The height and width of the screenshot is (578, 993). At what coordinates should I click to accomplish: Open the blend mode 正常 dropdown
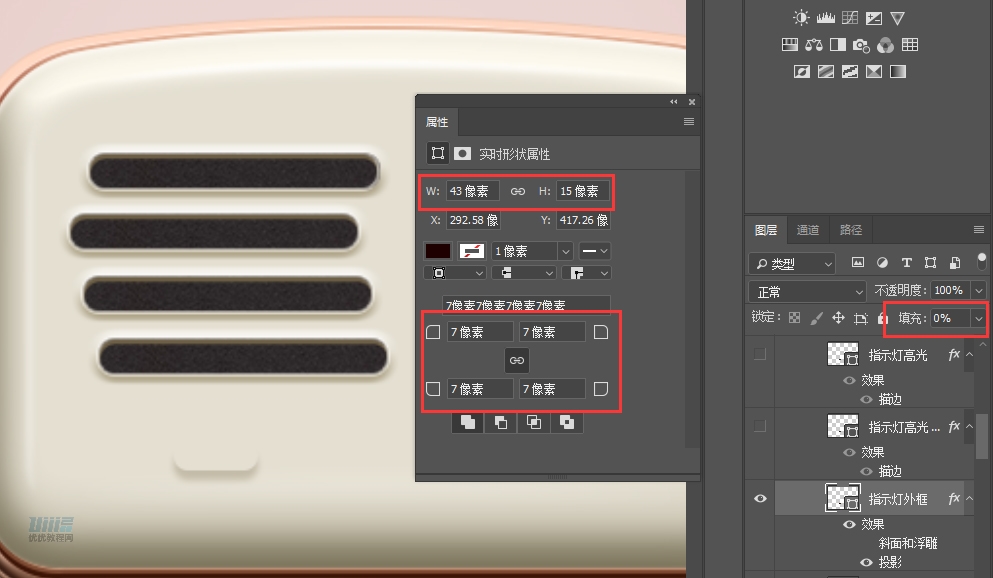807,291
